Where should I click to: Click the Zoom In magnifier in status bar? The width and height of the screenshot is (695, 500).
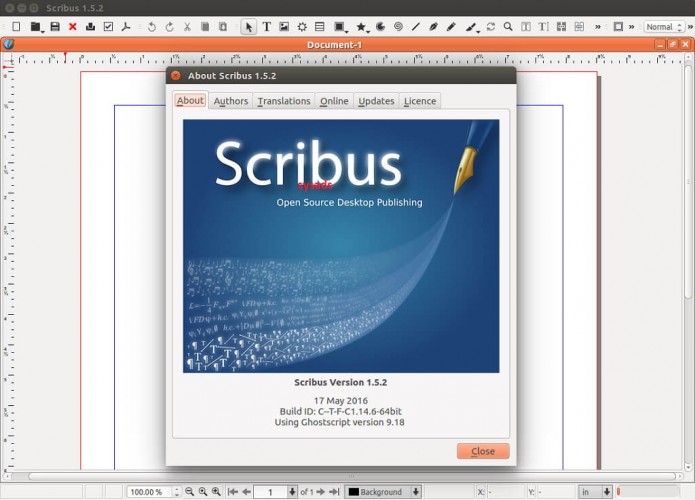click(216, 492)
